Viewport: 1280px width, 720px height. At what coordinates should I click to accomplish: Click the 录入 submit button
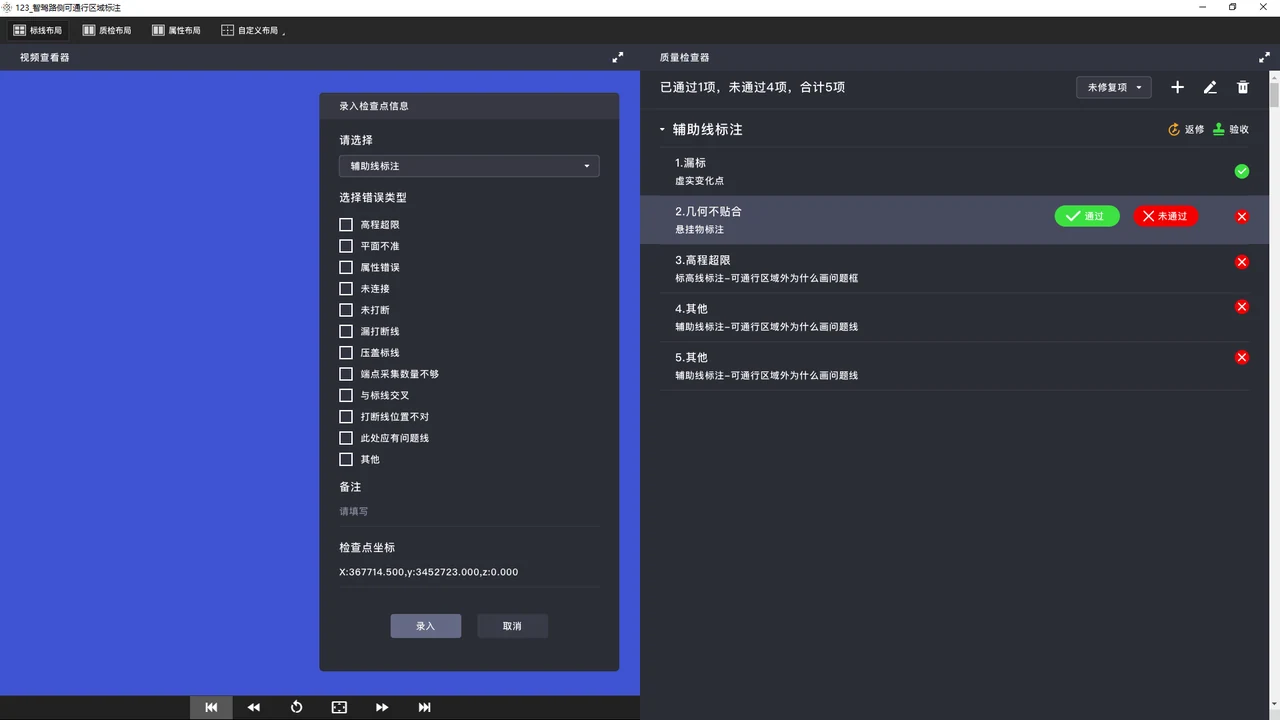pyautogui.click(x=426, y=626)
